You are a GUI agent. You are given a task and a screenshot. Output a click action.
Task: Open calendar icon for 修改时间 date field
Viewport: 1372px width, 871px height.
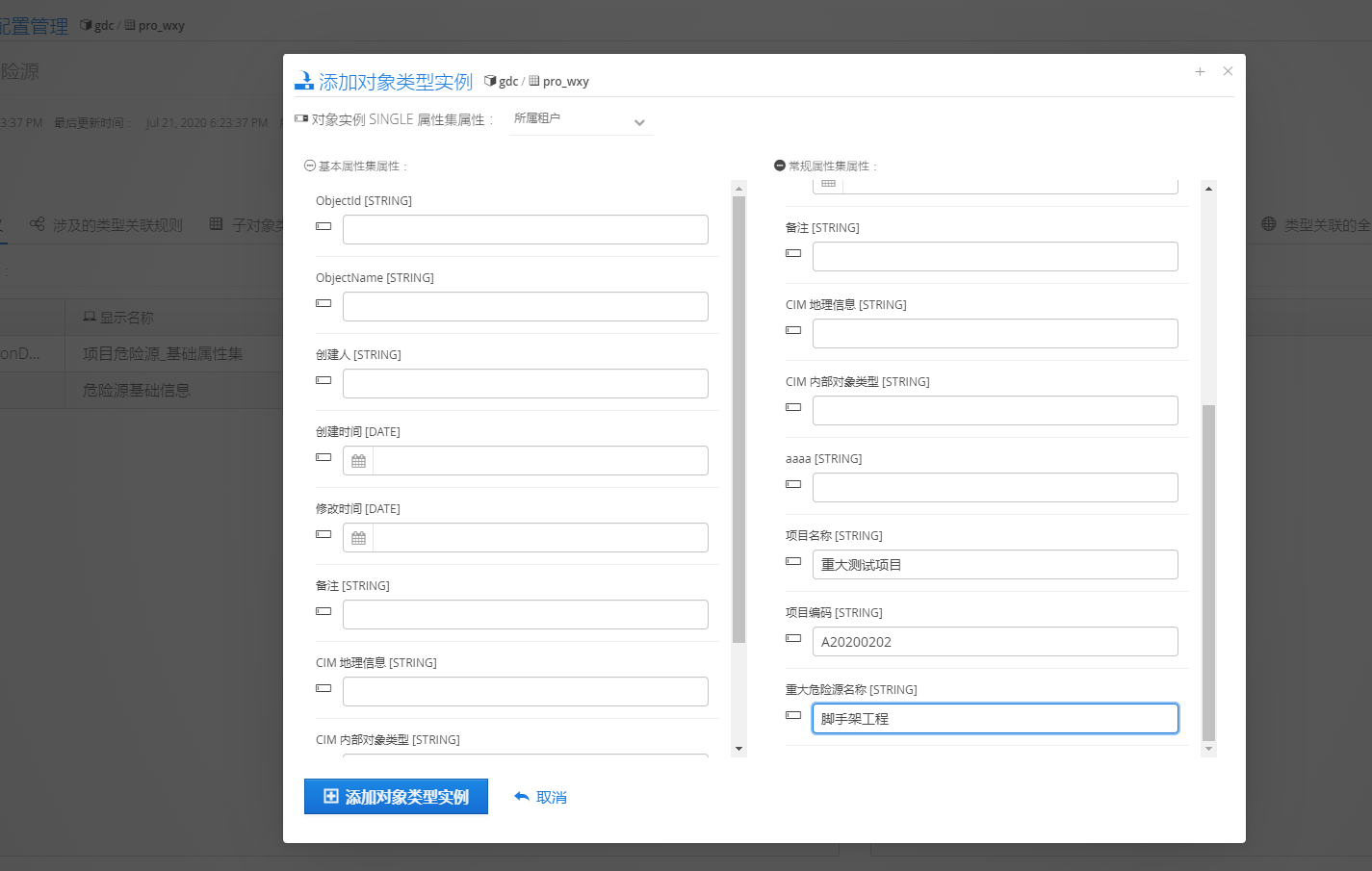[358, 538]
